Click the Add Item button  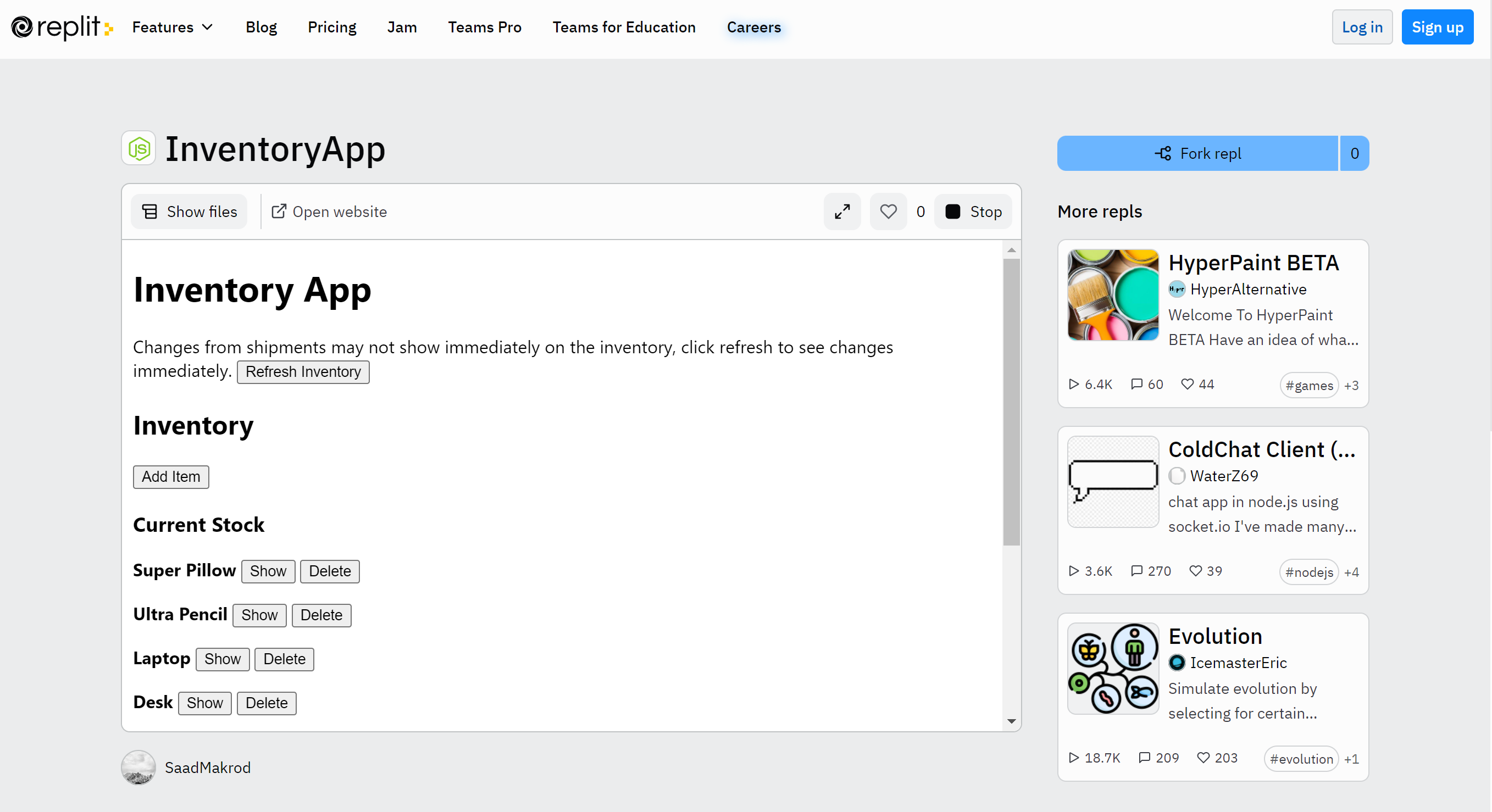tap(171, 477)
